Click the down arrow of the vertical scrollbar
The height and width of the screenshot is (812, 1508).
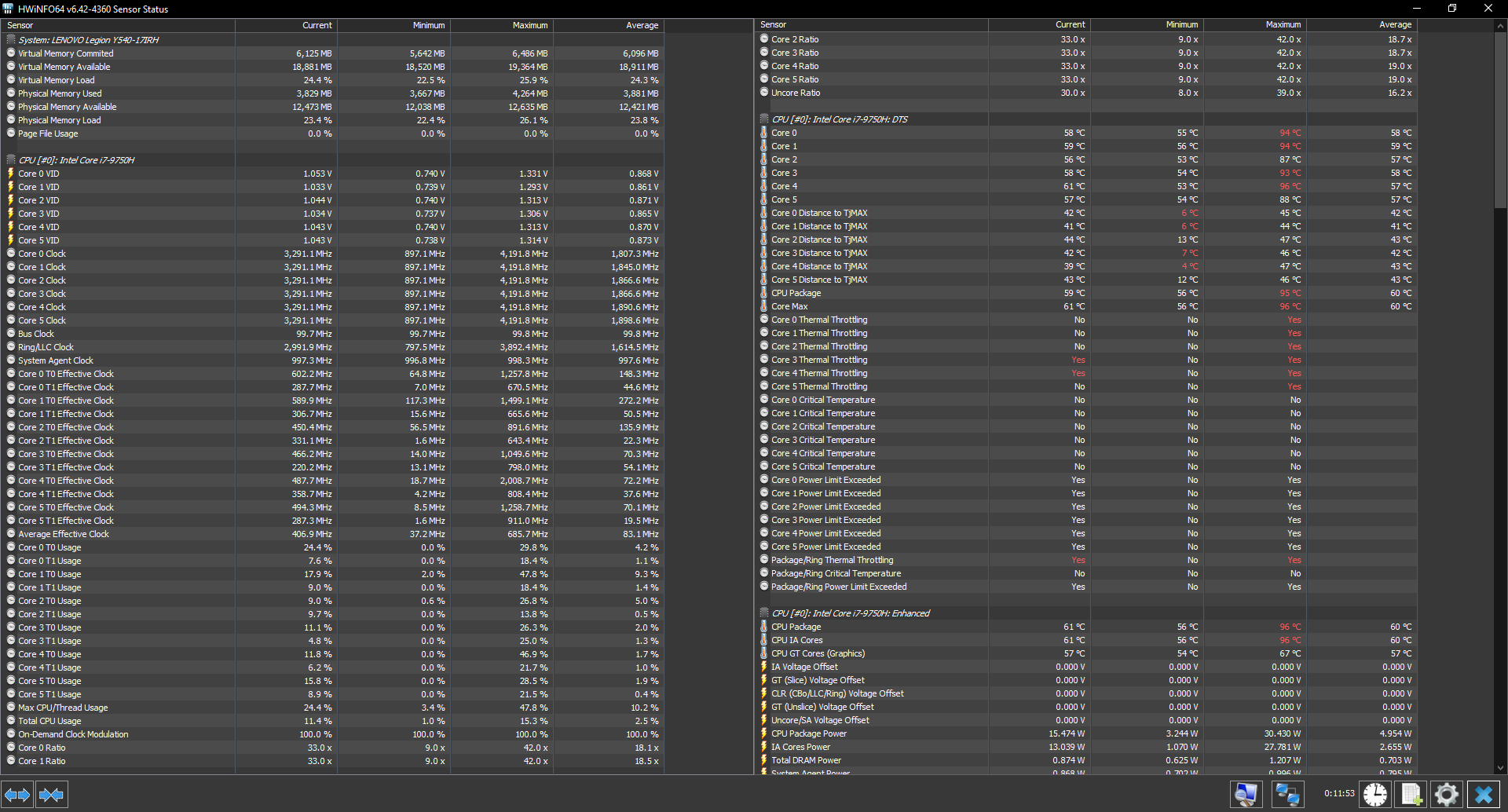pos(1500,768)
